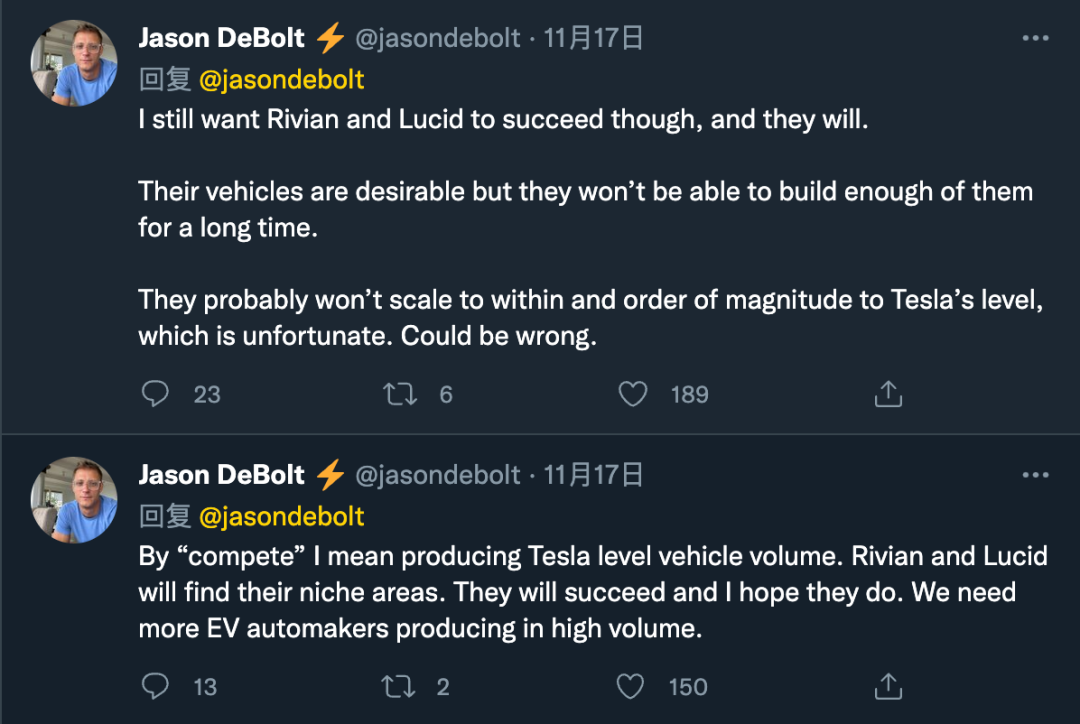The width and height of the screenshot is (1080, 724).
Task: Open more options for the first tweet
Action: (x=1035, y=38)
